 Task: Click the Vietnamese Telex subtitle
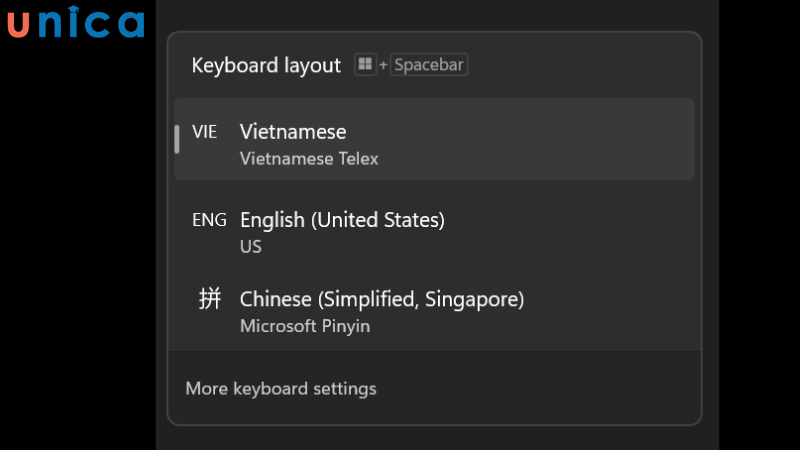pos(309,158)
